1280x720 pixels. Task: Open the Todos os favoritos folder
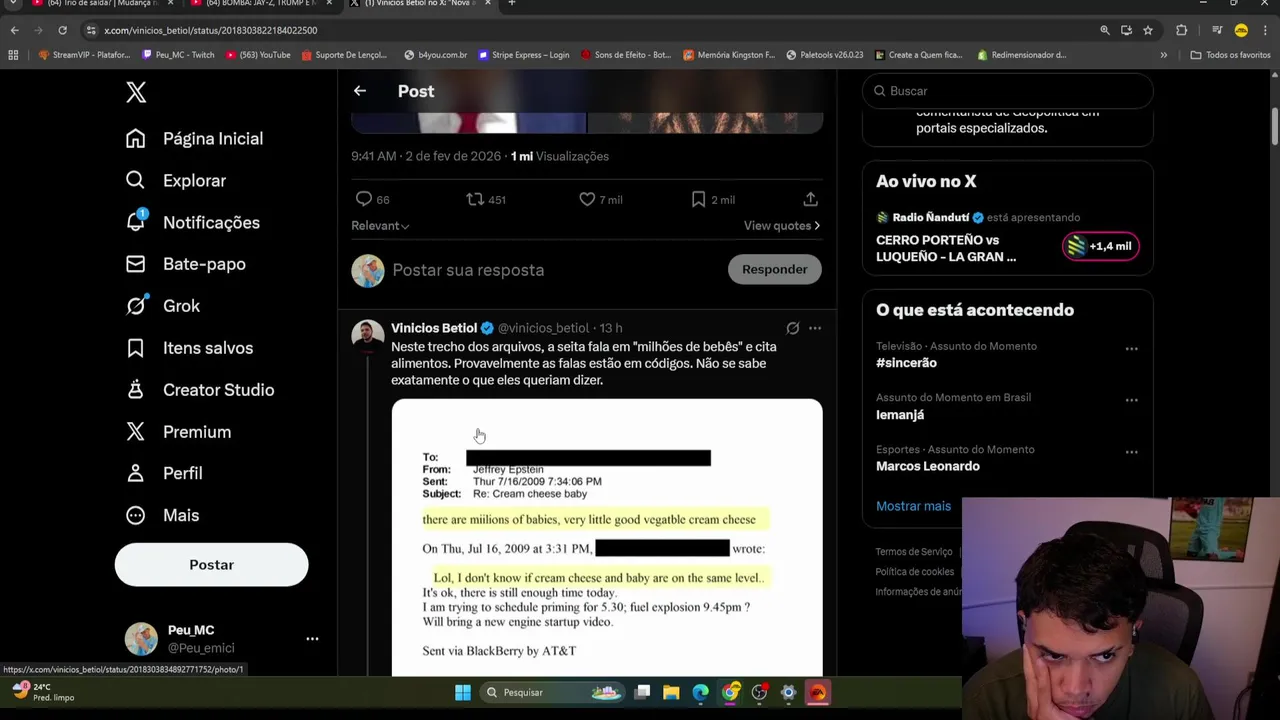[1230, 55]
